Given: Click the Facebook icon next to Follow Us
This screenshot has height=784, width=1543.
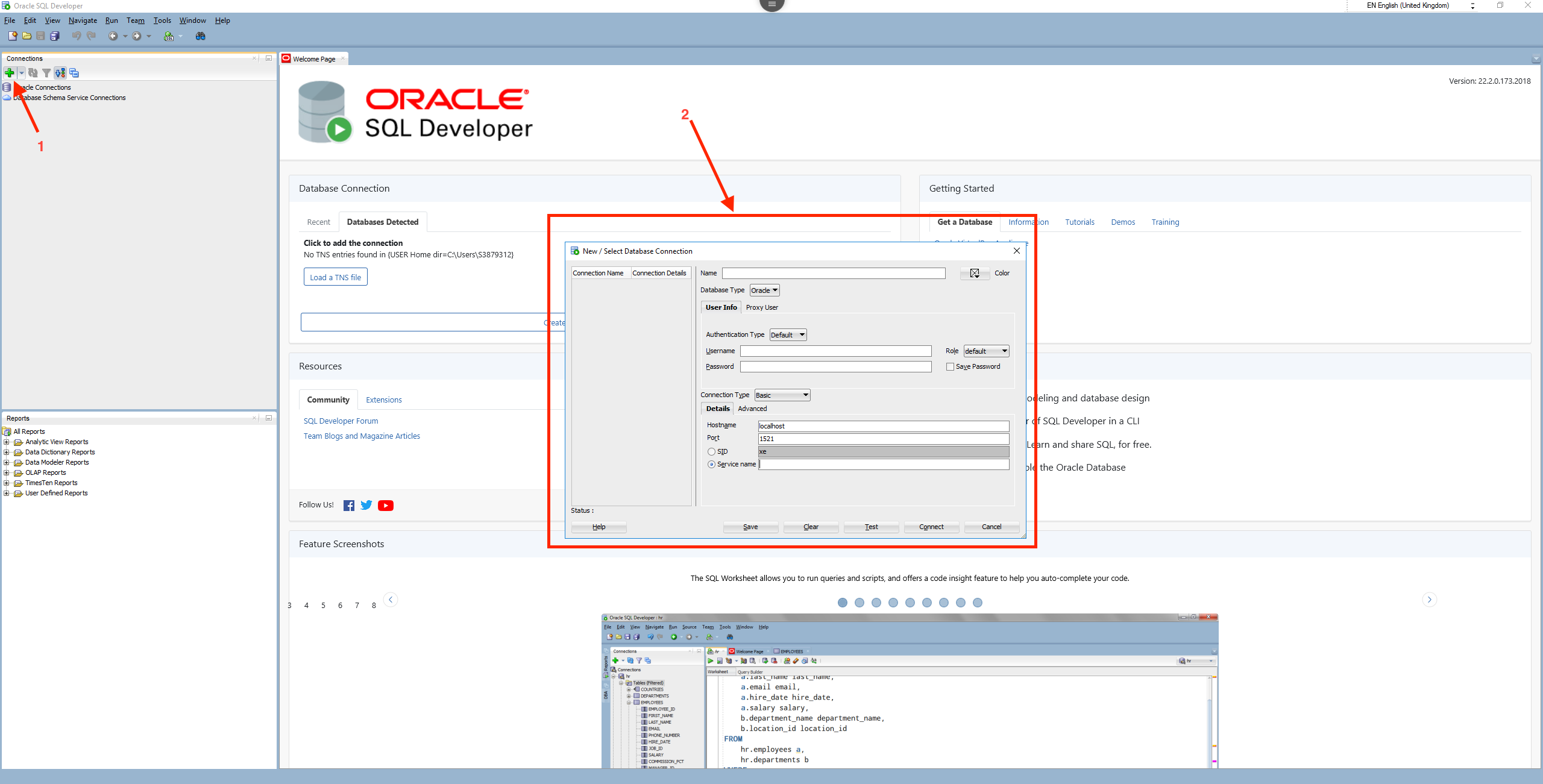Looking at the screenshot, I should coord(348,506).
